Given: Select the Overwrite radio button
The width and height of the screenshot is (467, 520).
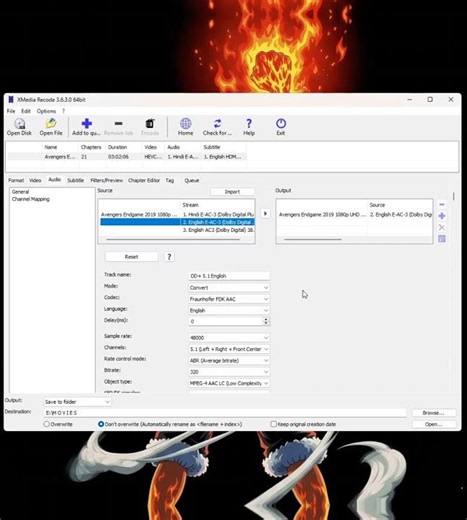Looking at the screenshot, I should [47, 424].
